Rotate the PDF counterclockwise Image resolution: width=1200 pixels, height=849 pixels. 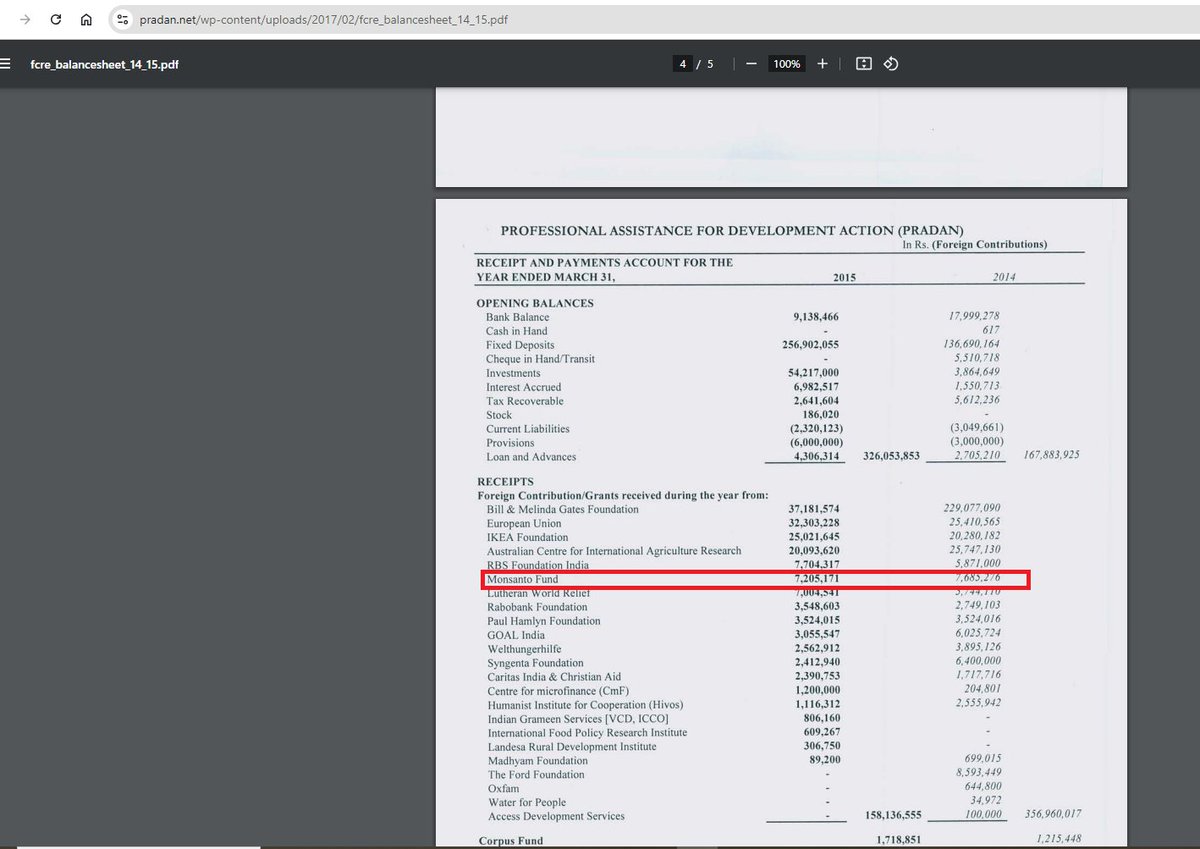pyautogui.click(x=892, y=64)
